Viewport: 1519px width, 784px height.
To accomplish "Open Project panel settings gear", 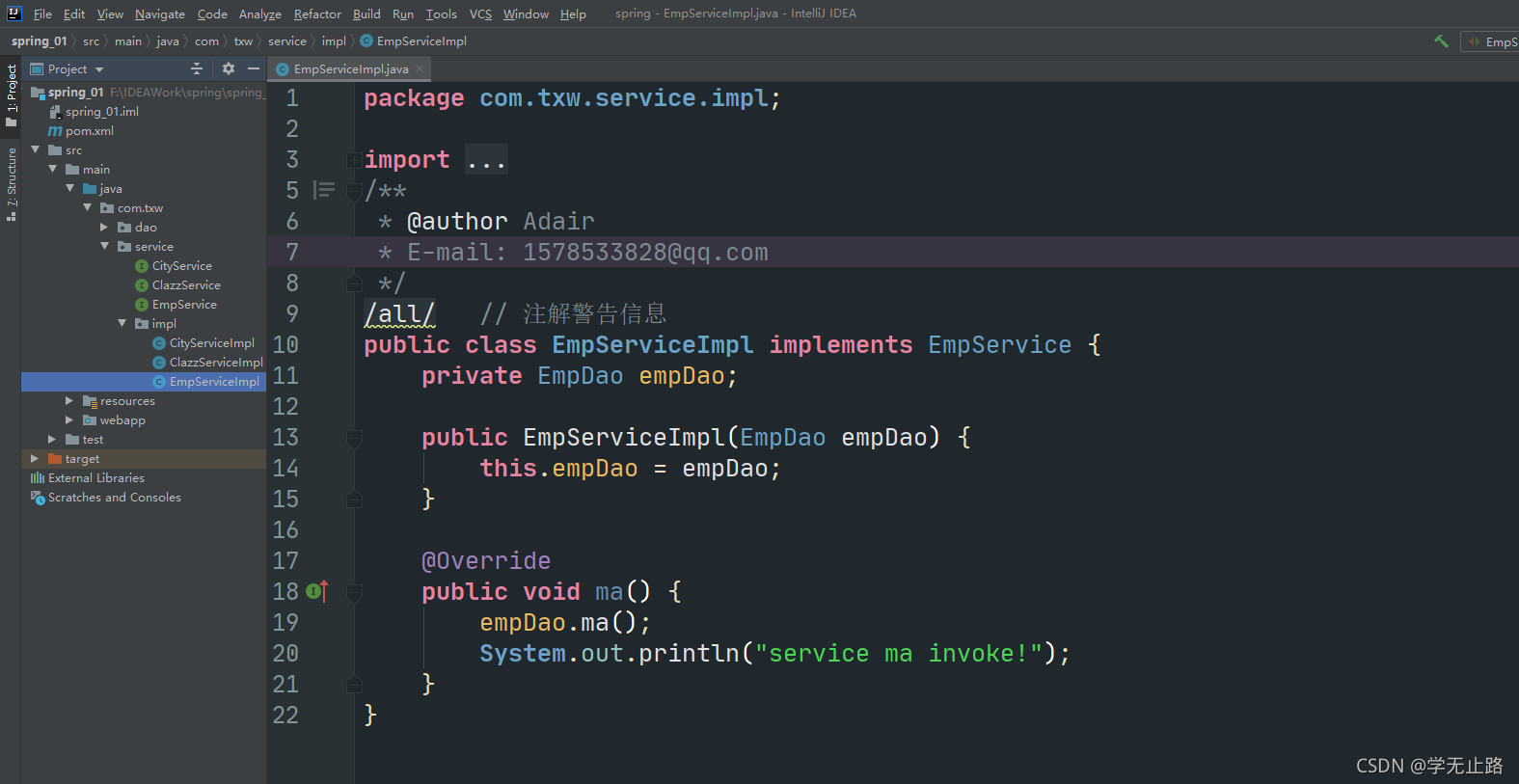I will click(x=229, y=68).
